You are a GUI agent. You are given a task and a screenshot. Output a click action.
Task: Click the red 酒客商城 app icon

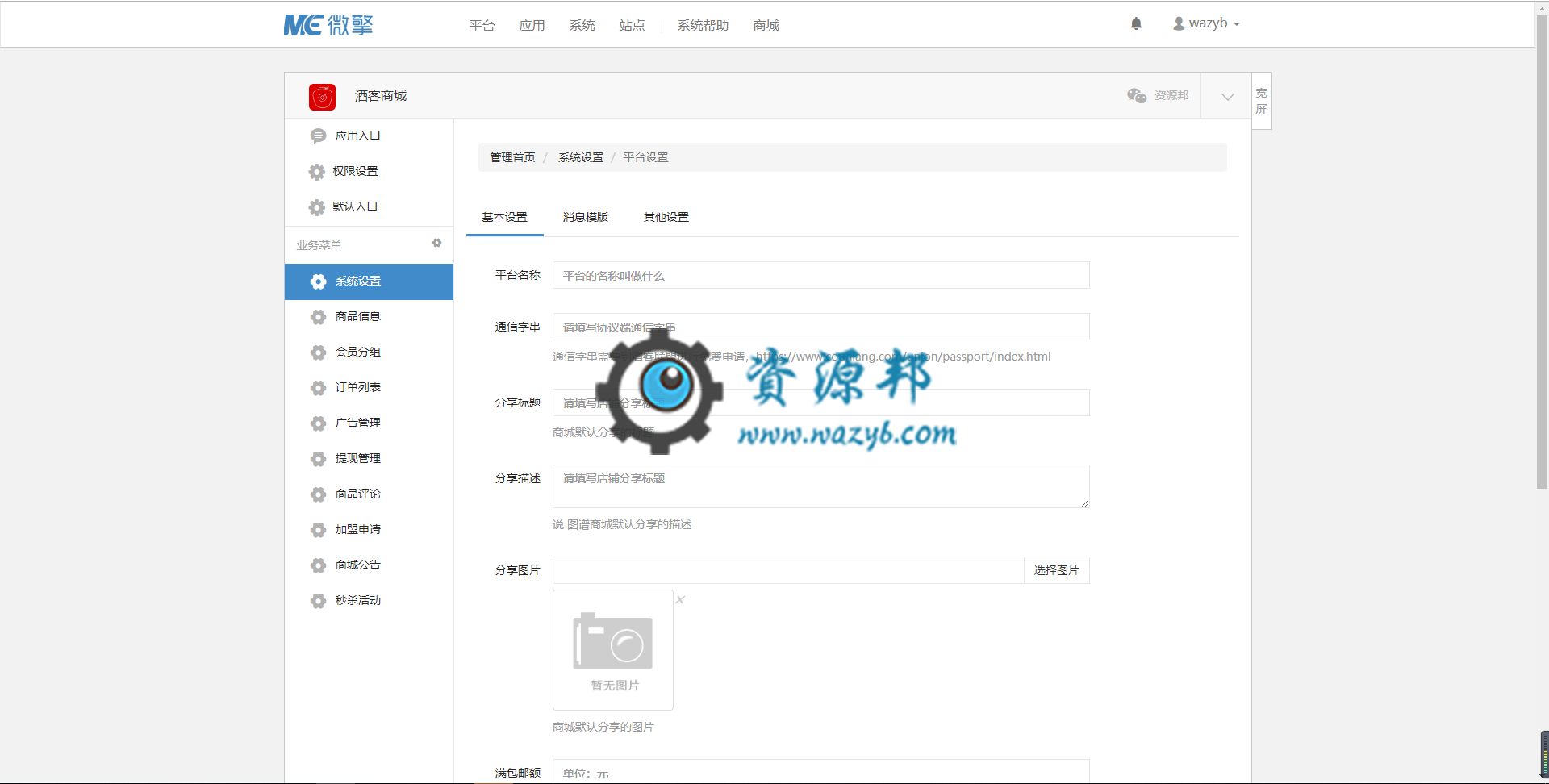(322, 97)
